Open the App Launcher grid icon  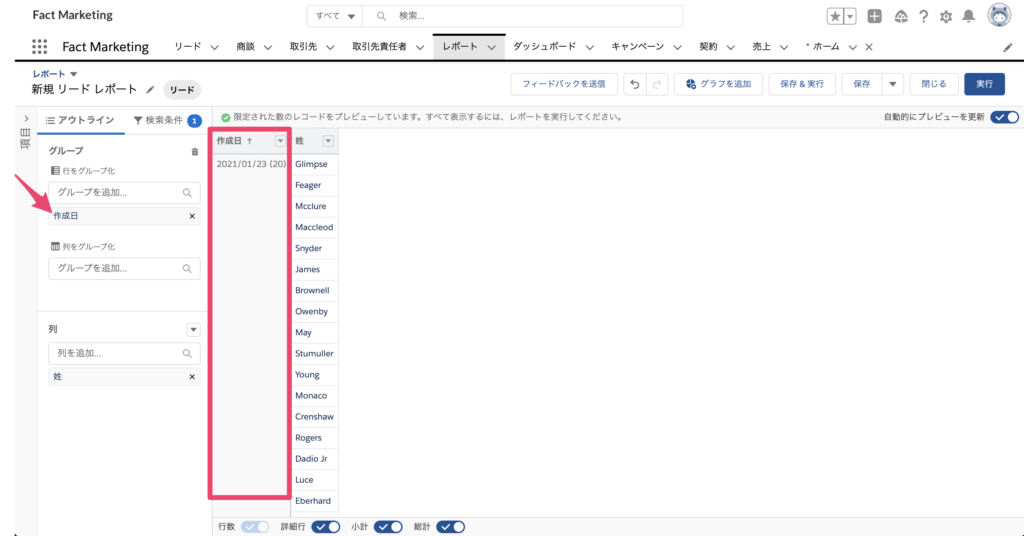tap(39, 46)
